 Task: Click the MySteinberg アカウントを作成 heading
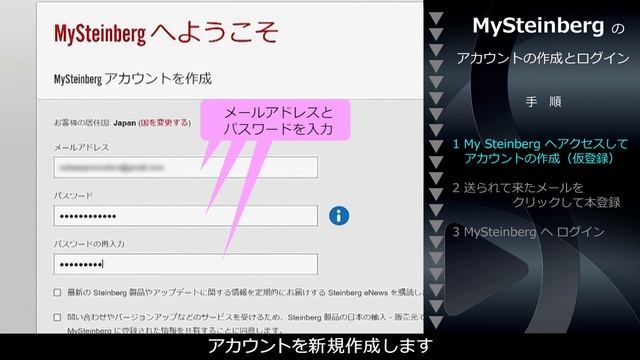pyautogui.click(x=133, y=78)
